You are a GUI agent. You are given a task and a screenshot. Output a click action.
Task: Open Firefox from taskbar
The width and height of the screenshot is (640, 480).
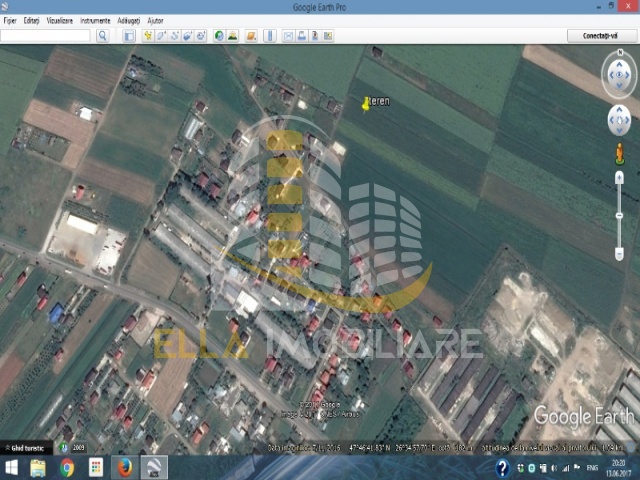pyautogui.click(x=124, y=468)
